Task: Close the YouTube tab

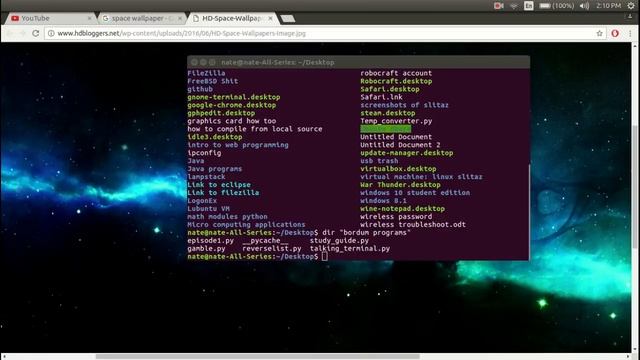Action: coord(89,18)
